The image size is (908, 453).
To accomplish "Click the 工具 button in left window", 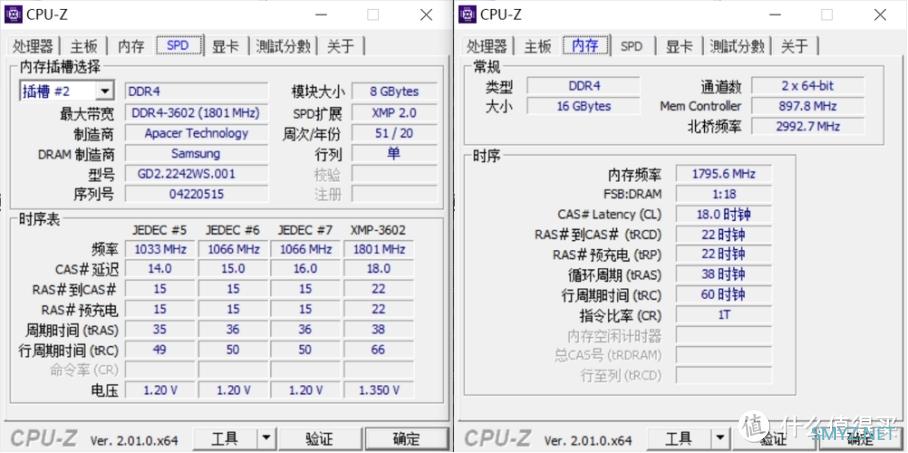I will (225, 439).
